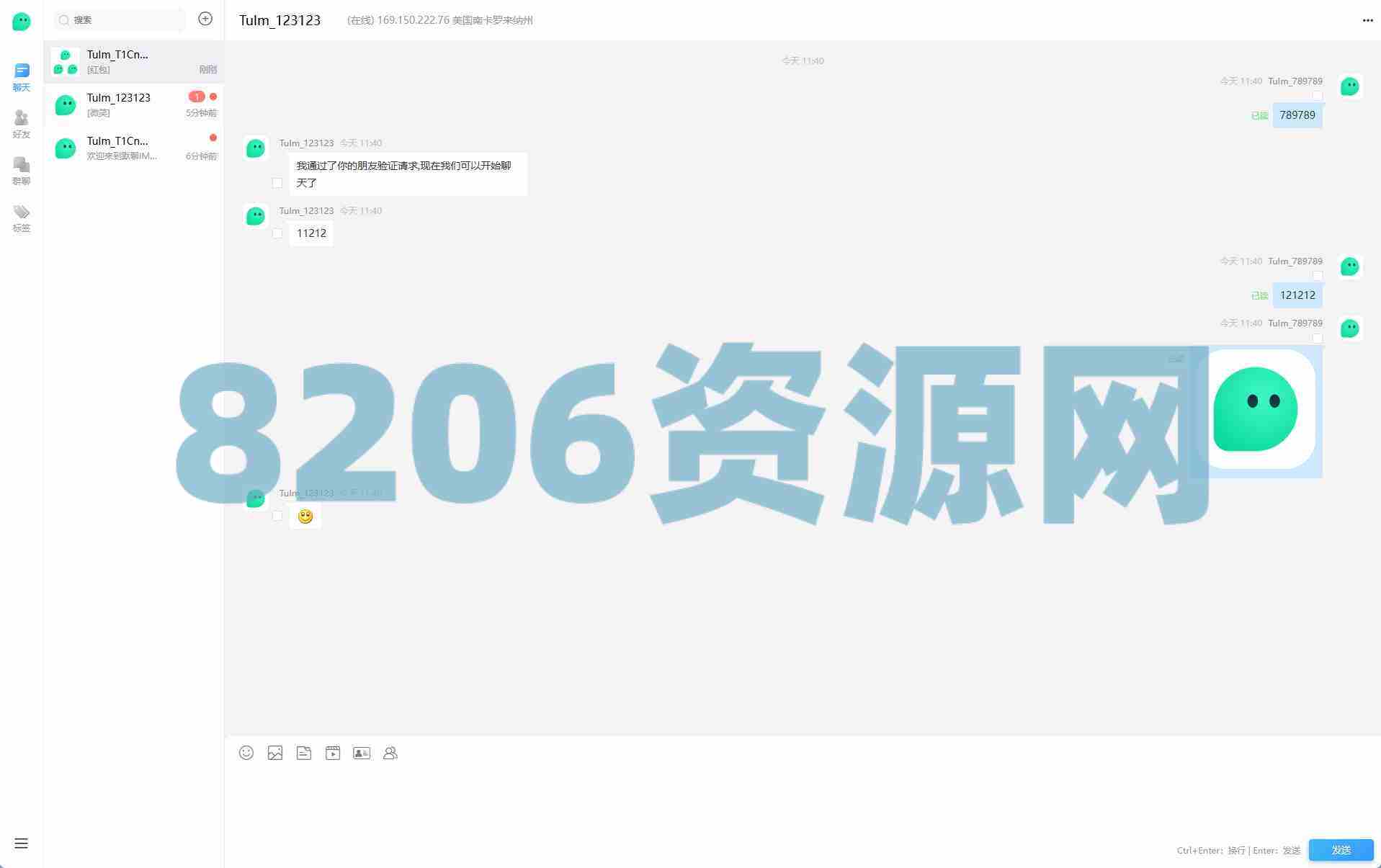Click the send video icon

(333, 753)
